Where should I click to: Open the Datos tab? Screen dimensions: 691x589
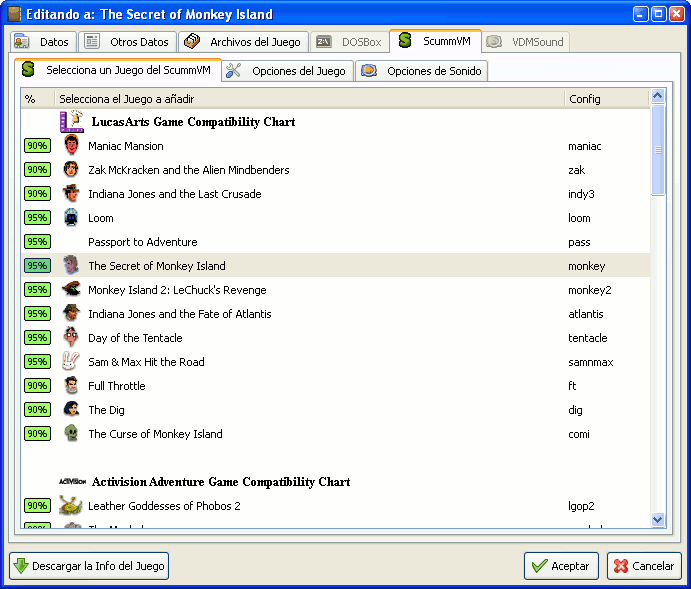point(43,42)
